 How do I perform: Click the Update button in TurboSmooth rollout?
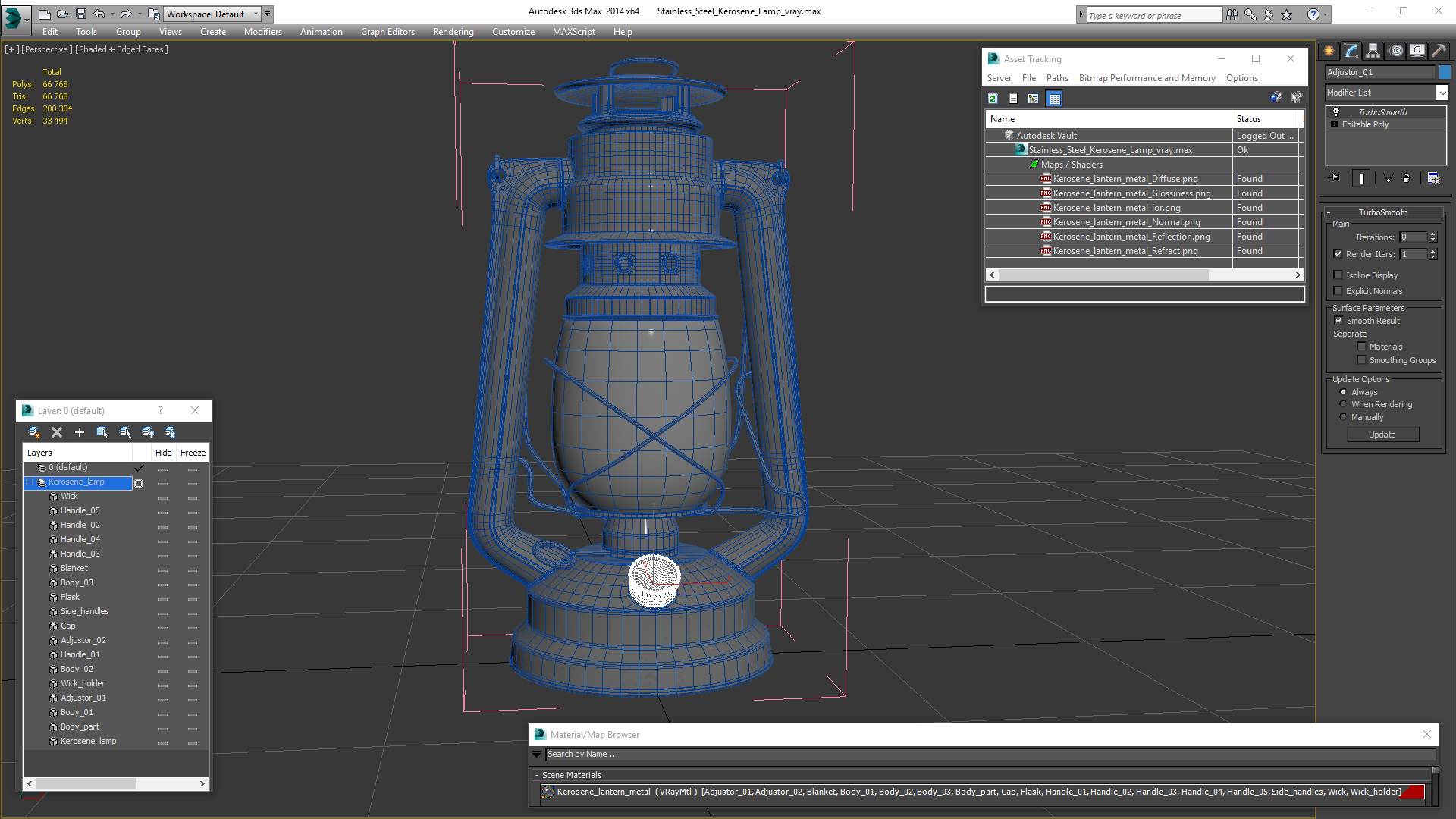coord(1382,435)
